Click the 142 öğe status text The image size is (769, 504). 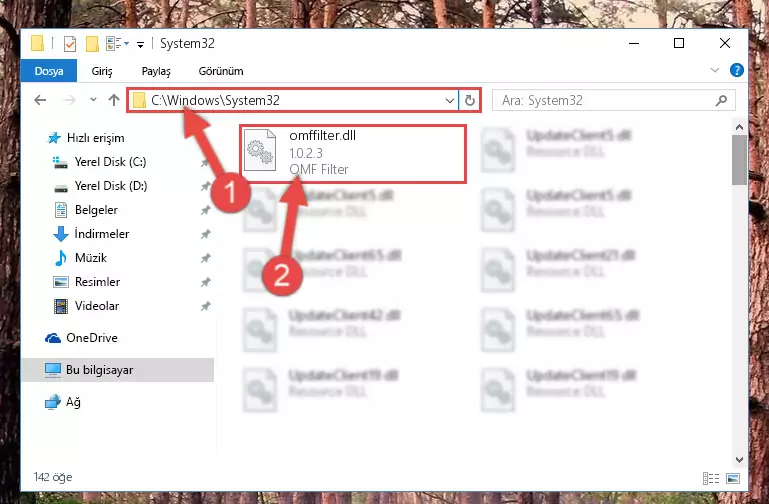[x=52, y=477]
